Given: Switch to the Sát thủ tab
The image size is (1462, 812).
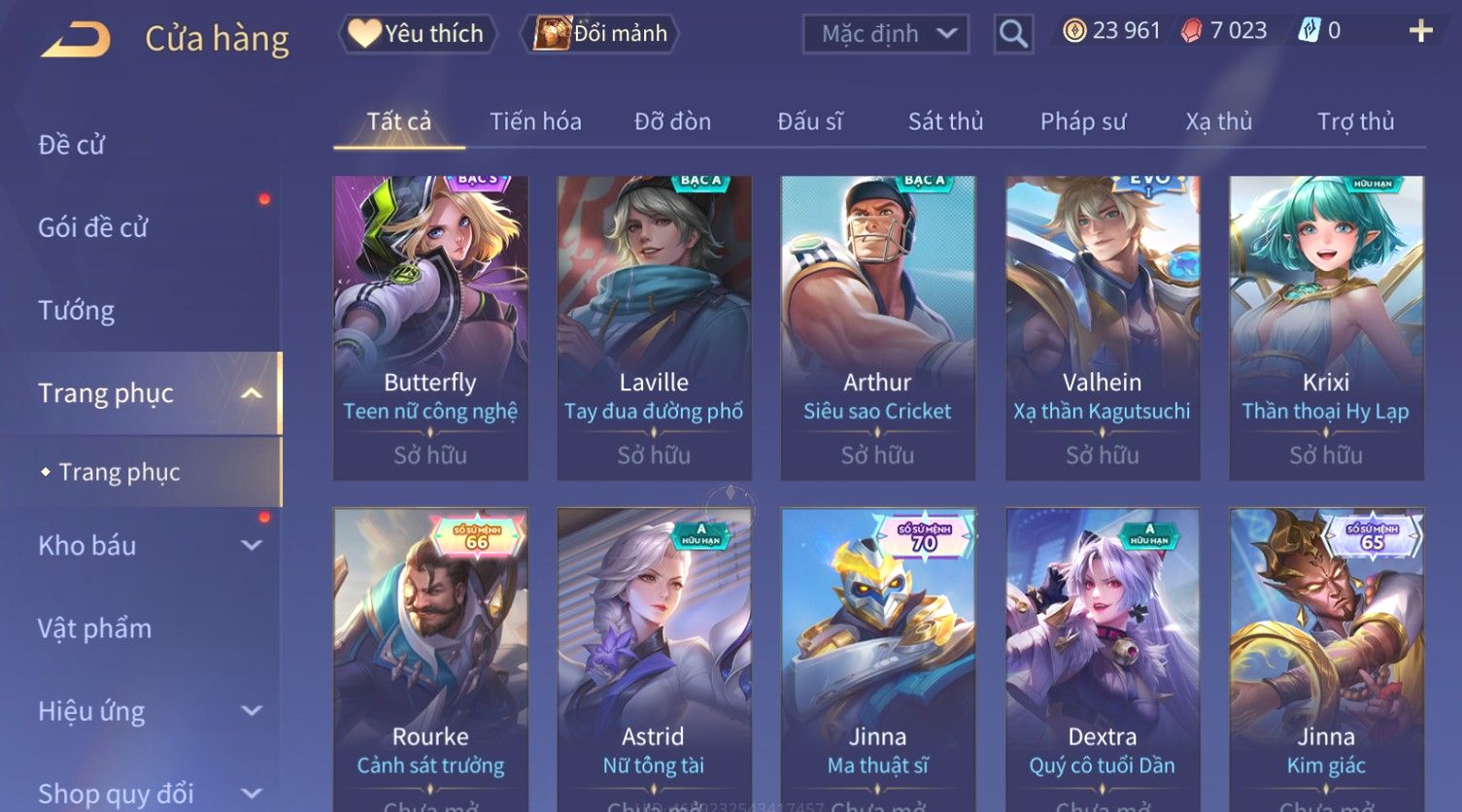Looking at the screenshot, I should pyautogui.click(x=945, y=121).
